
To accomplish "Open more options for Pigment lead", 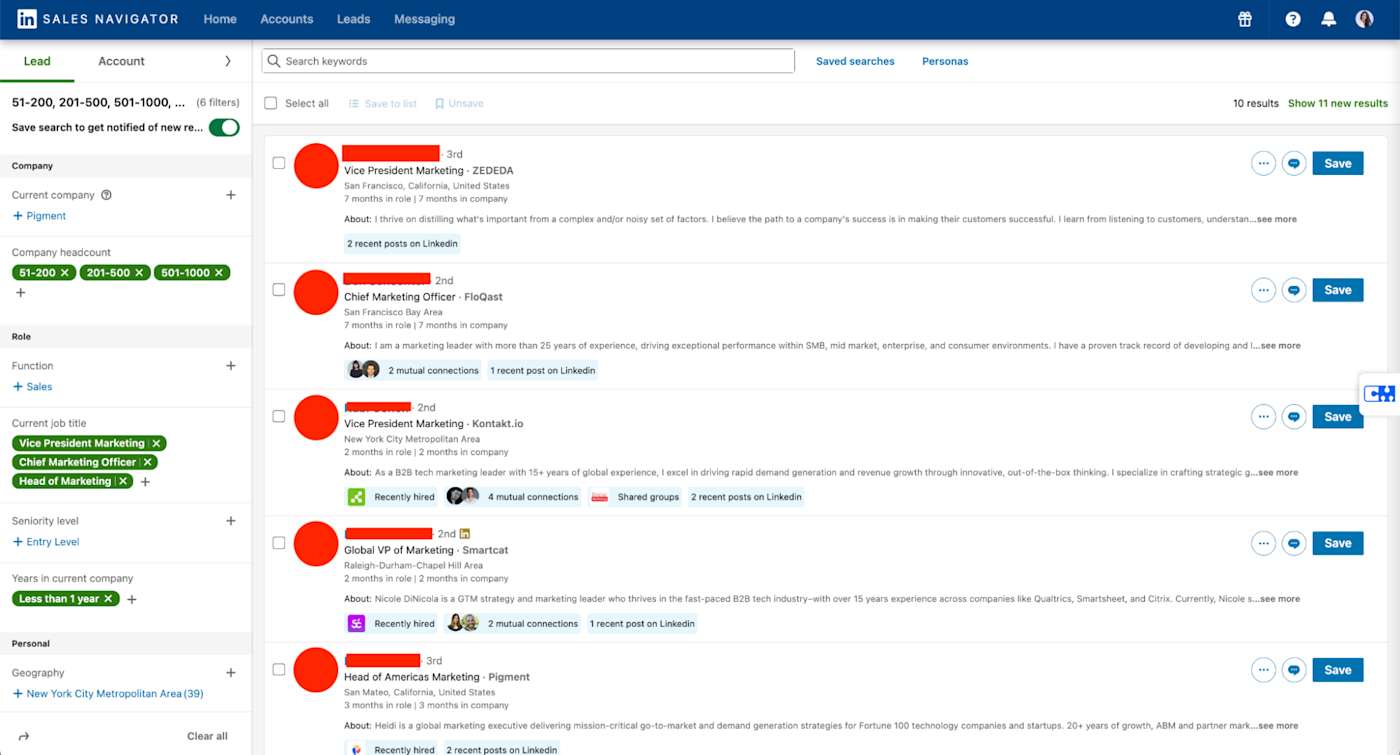I will tap(1263, 670).
